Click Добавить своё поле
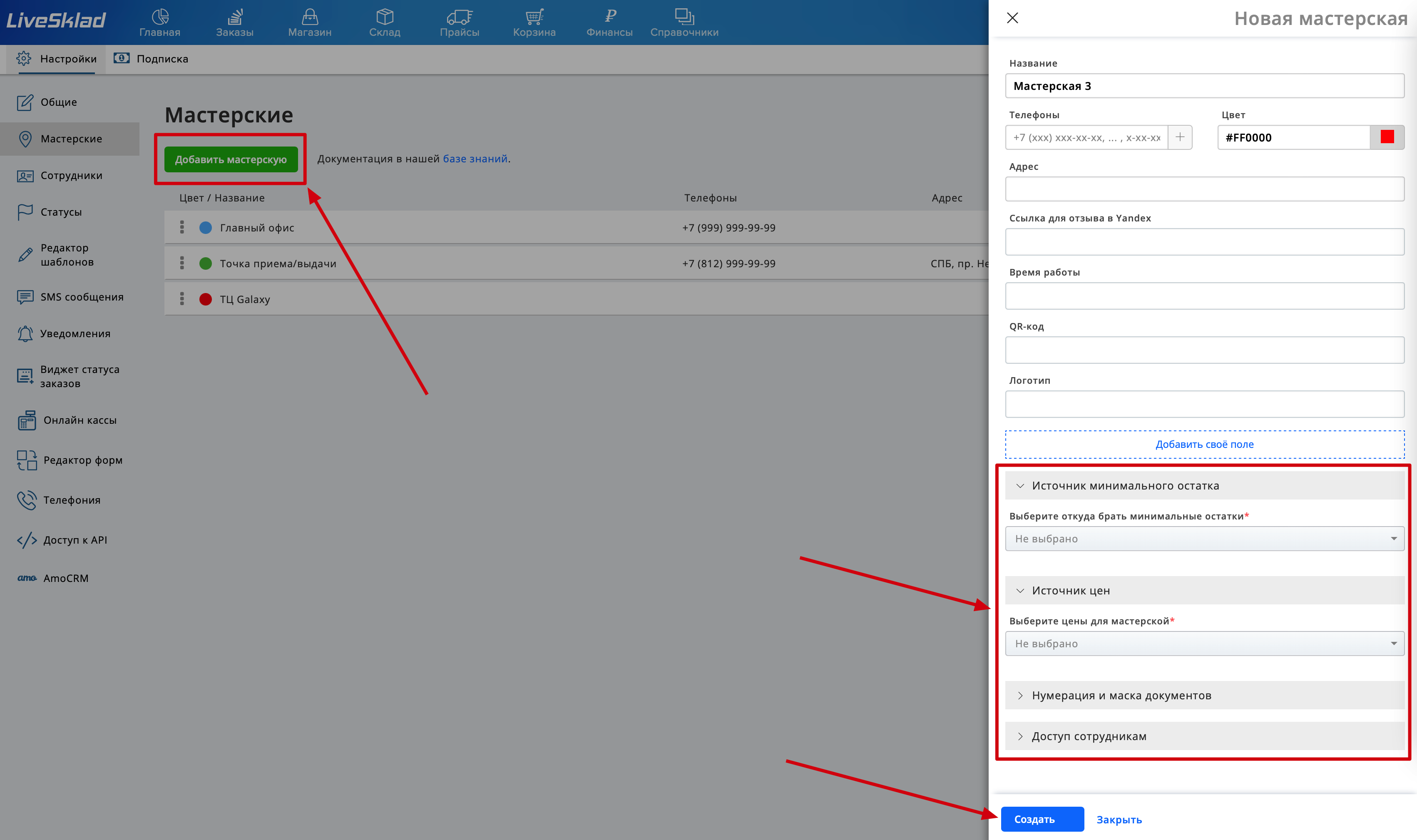 pyautogui.click(x=1204, y=444)
